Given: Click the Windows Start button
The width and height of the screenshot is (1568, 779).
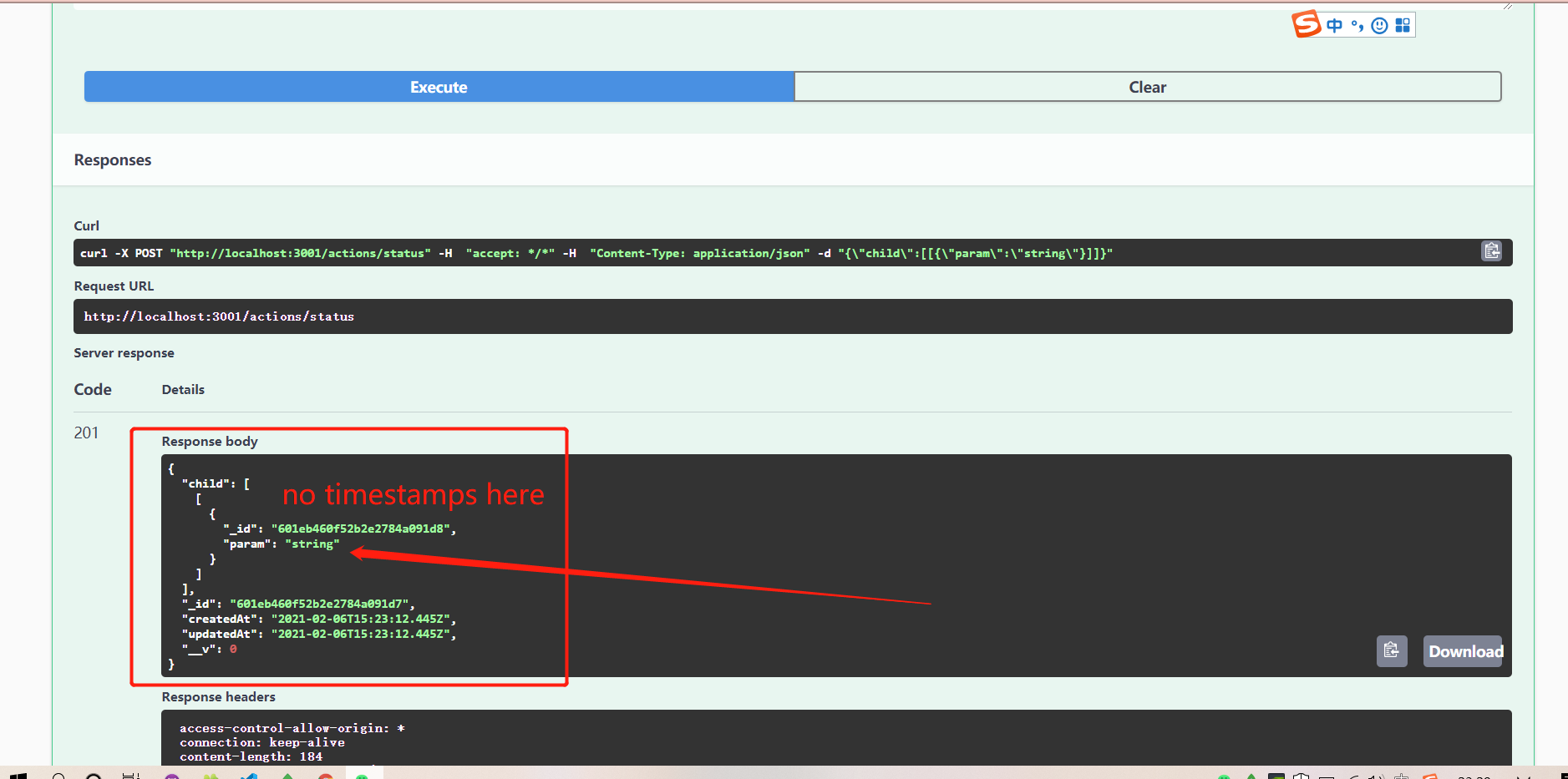Looking at the screenshot, I should [x=18, y=775].
